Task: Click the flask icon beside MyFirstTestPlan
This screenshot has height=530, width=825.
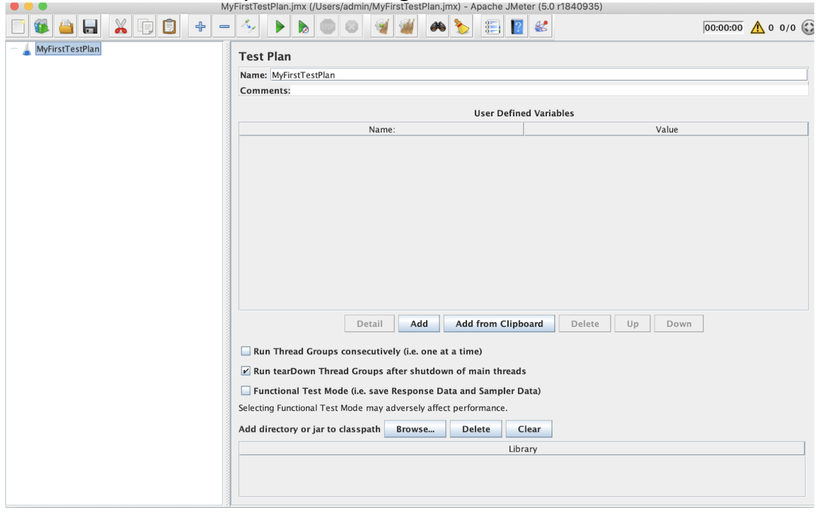Action: [x=27, y=49]
